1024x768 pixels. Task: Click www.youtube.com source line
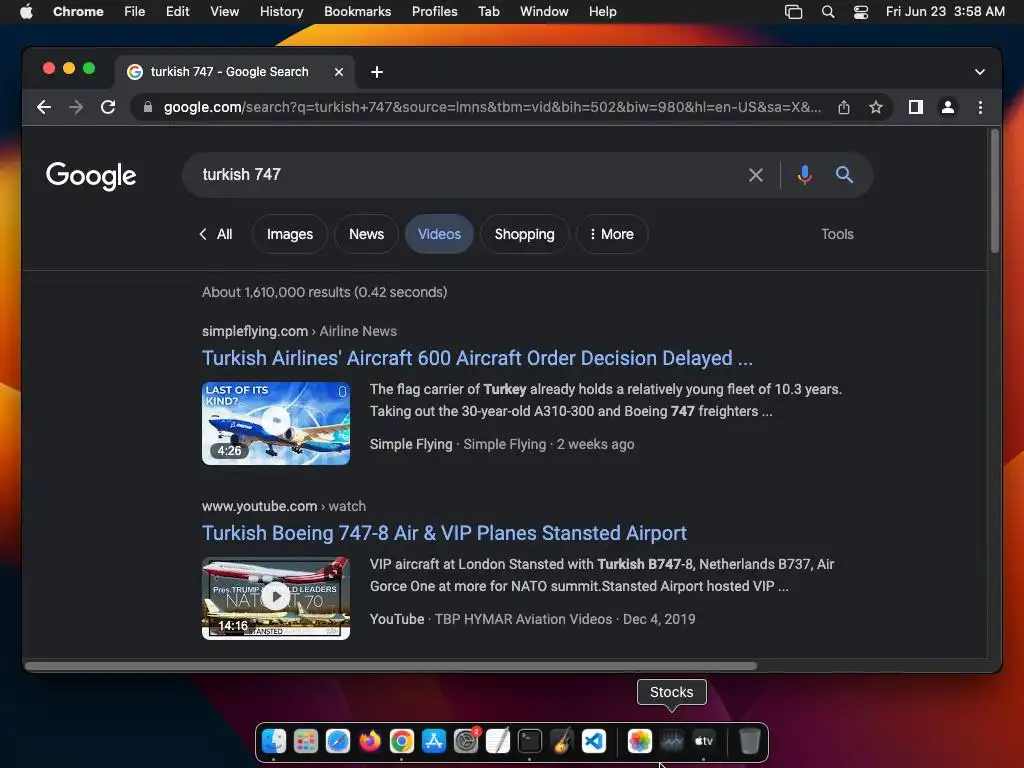[283, 506]
